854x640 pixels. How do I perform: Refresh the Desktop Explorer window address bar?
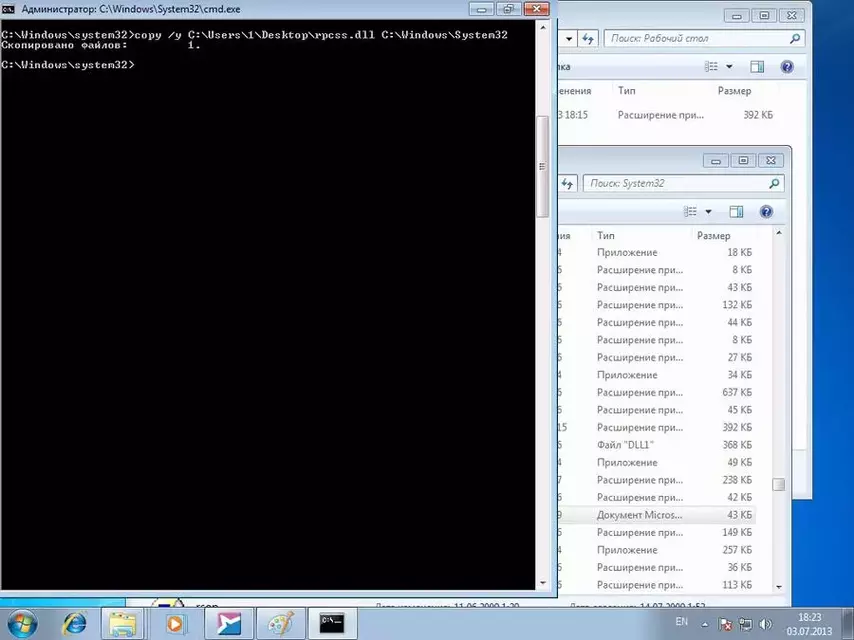(588, 39)
